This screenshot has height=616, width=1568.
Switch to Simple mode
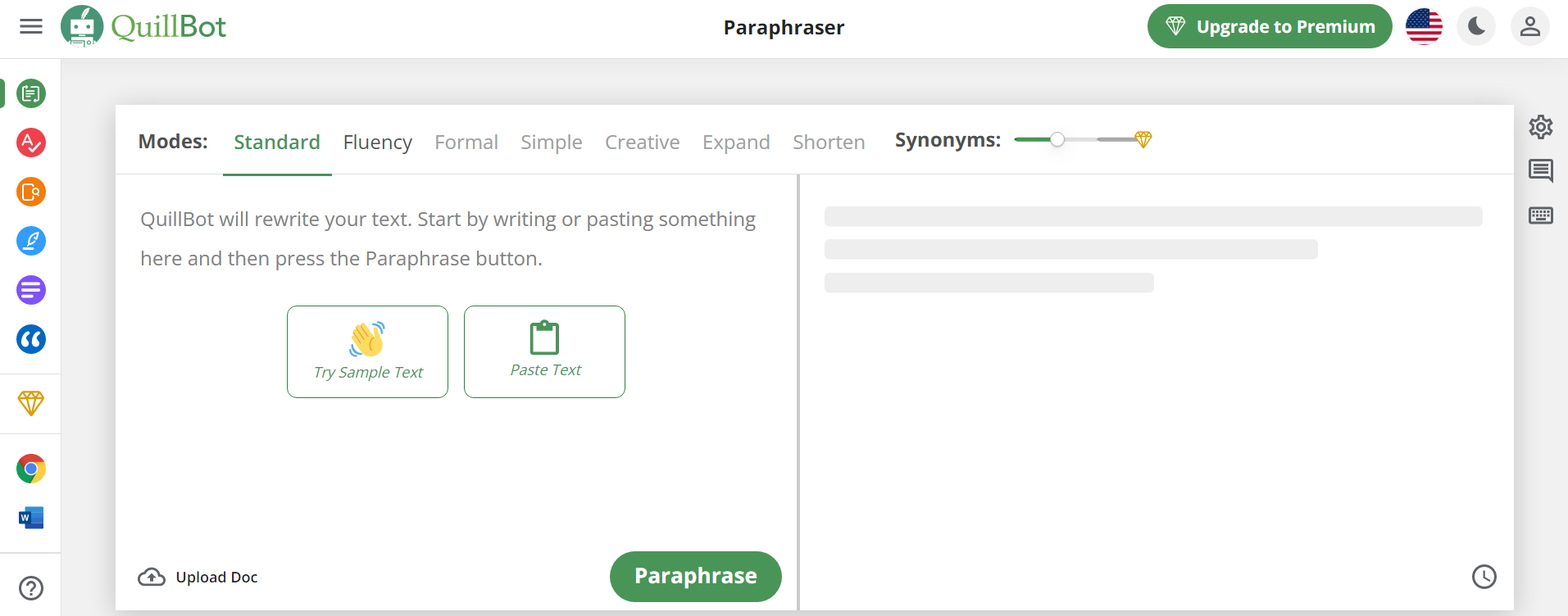pyautogui.click(x=552, y=142)
